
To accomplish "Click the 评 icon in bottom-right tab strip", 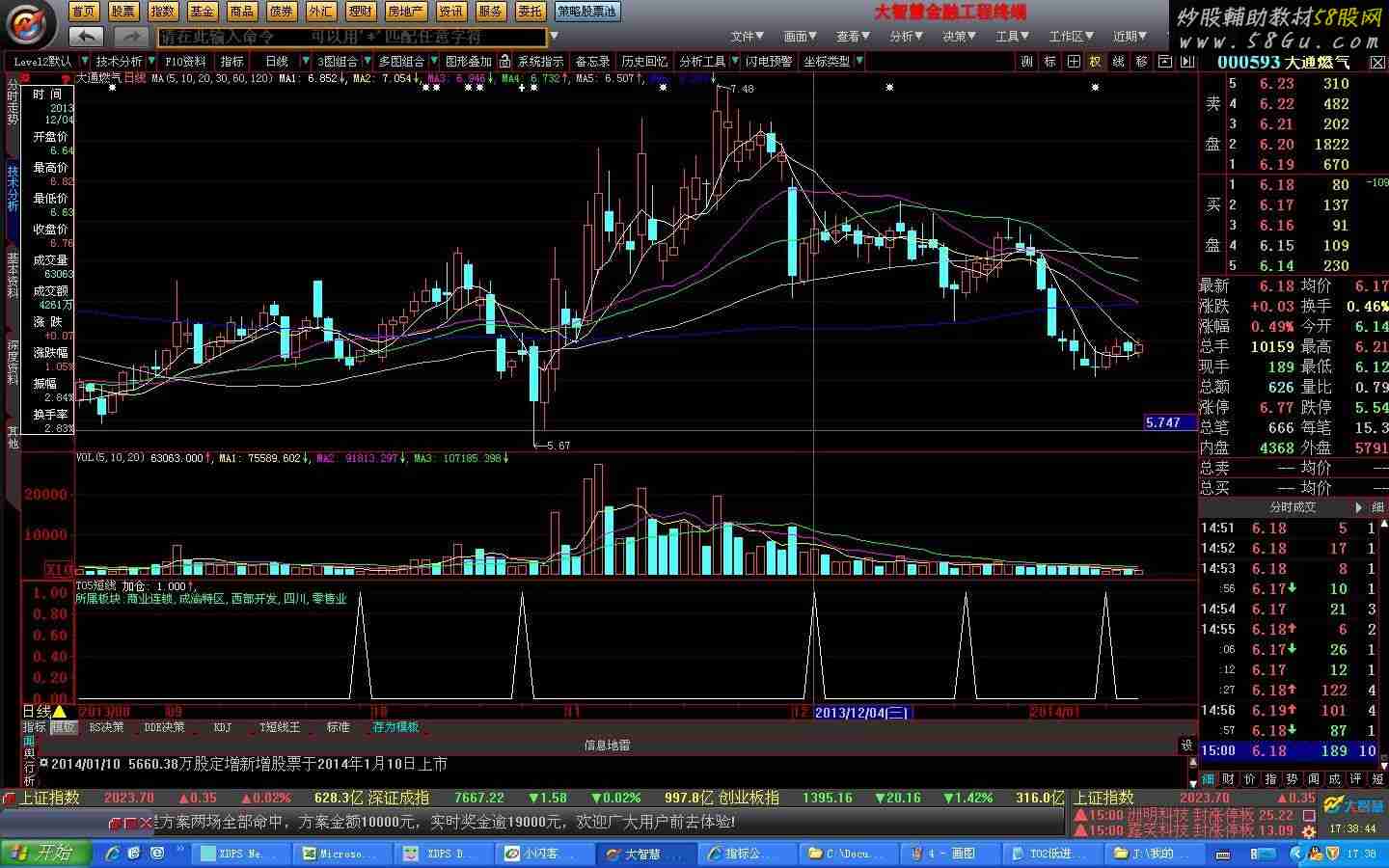I will (1355, 778).
